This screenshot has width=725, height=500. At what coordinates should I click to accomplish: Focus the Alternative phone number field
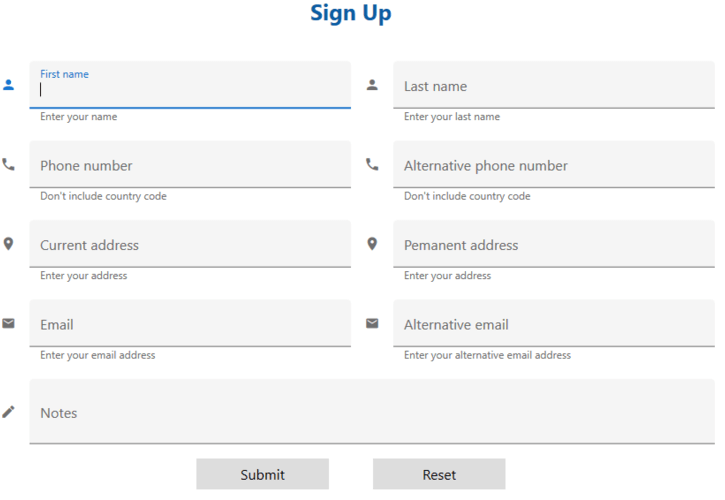554,165
